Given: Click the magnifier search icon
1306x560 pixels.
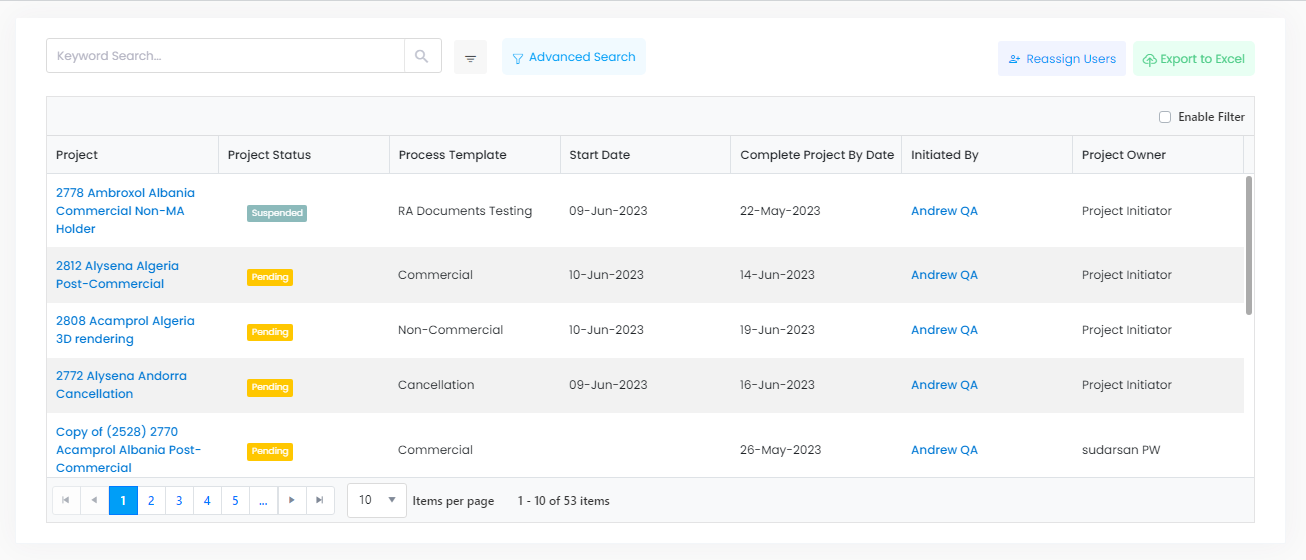Looking at the screenshot, I should 422,56.
